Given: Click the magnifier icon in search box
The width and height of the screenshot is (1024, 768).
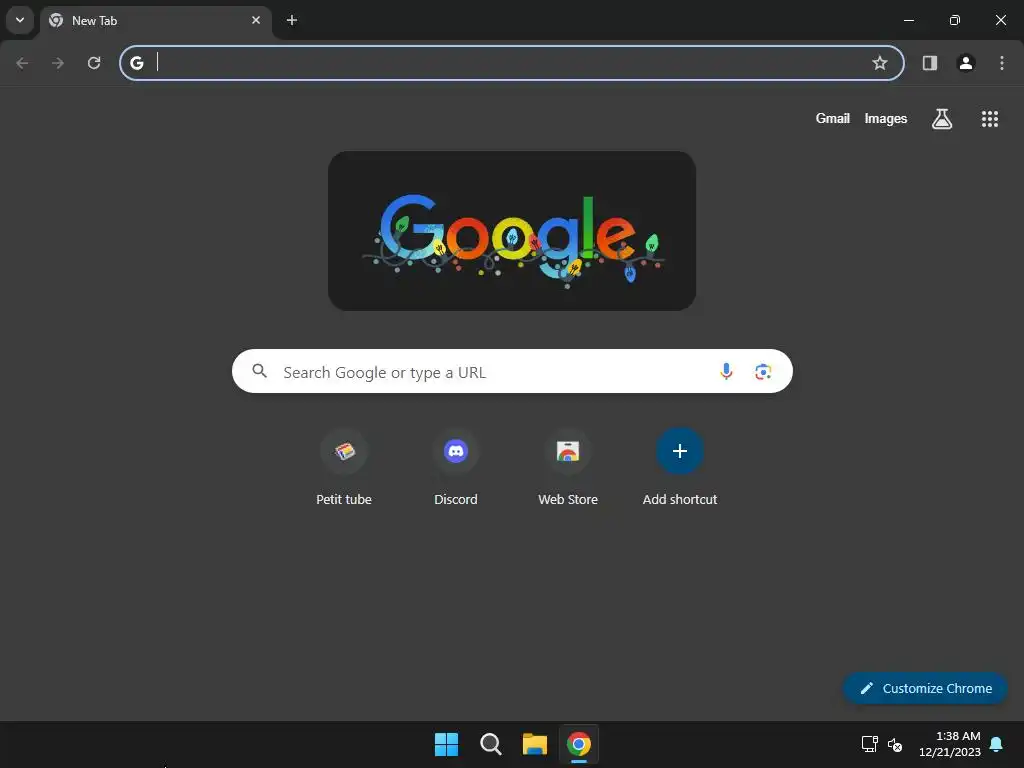Looking at the screenshot, I should coord(259,371).
